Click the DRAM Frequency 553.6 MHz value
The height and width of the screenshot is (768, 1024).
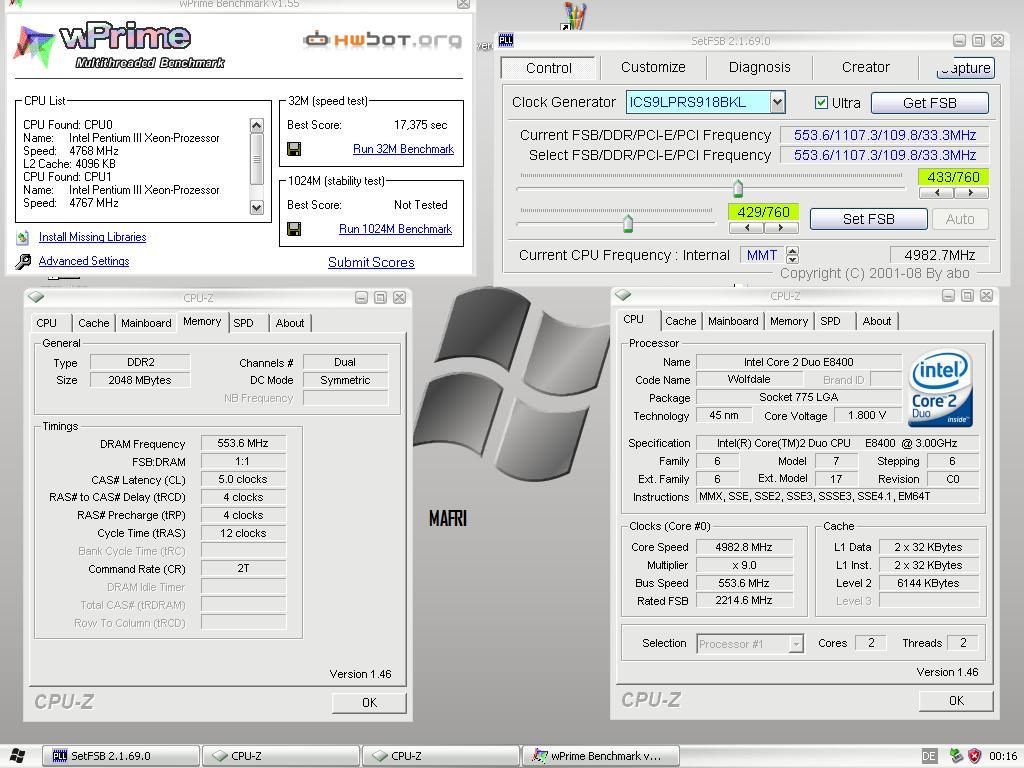(x=243, y=443)
